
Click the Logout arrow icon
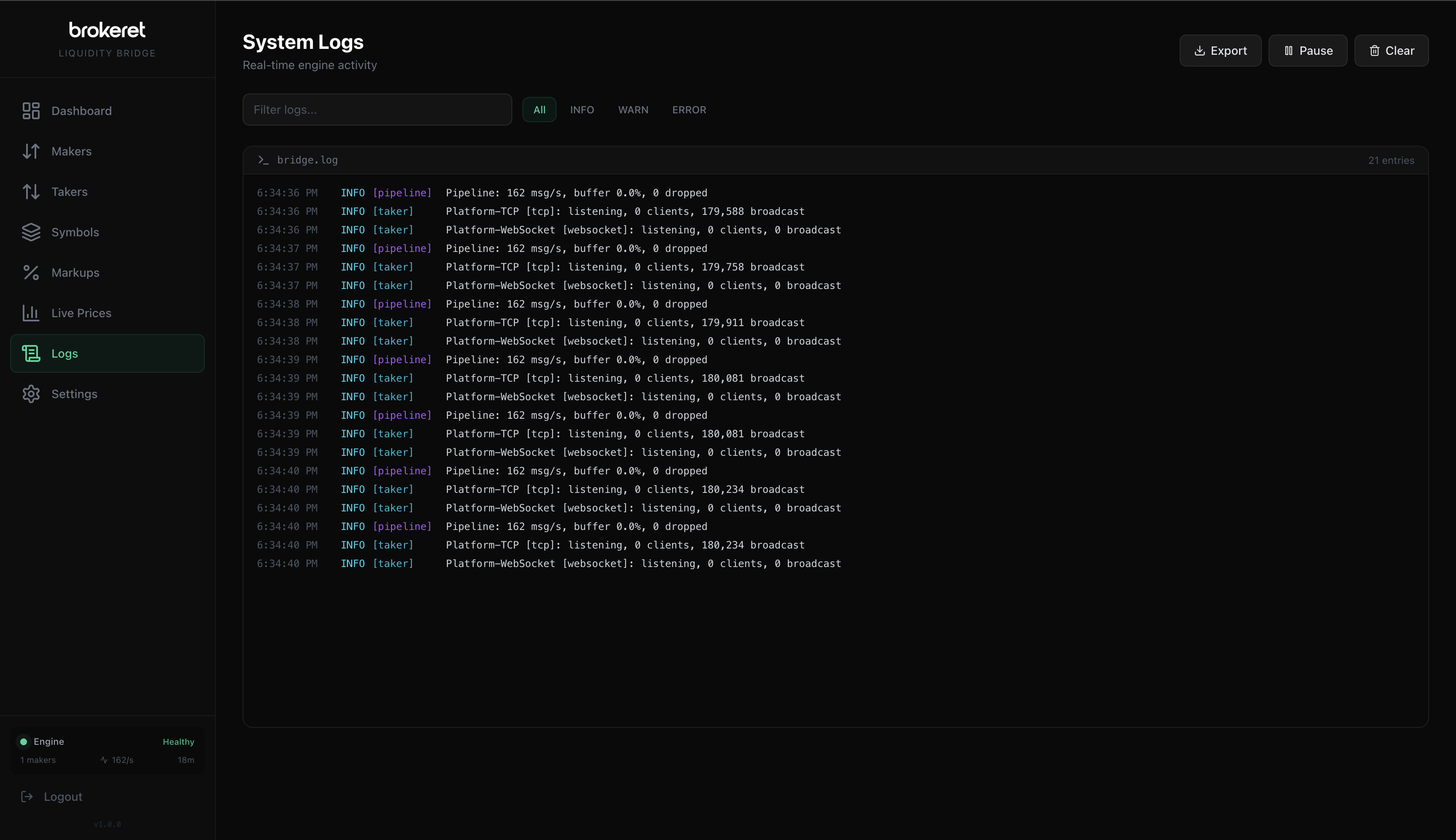[x=27, y=796]
